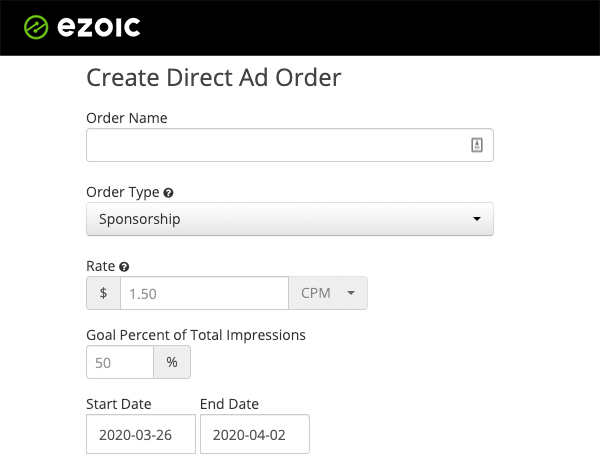Click the Rate help question mark icon
This screenshot has height=463, width=600.
[124, 267]
